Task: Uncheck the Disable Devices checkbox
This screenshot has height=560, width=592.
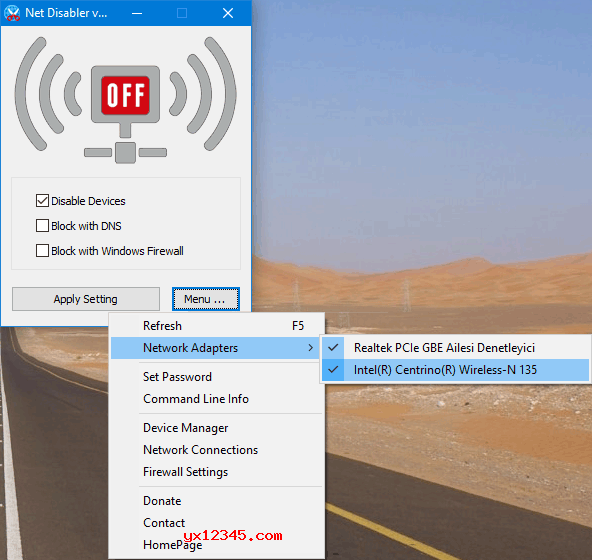Action: [42, 201]
